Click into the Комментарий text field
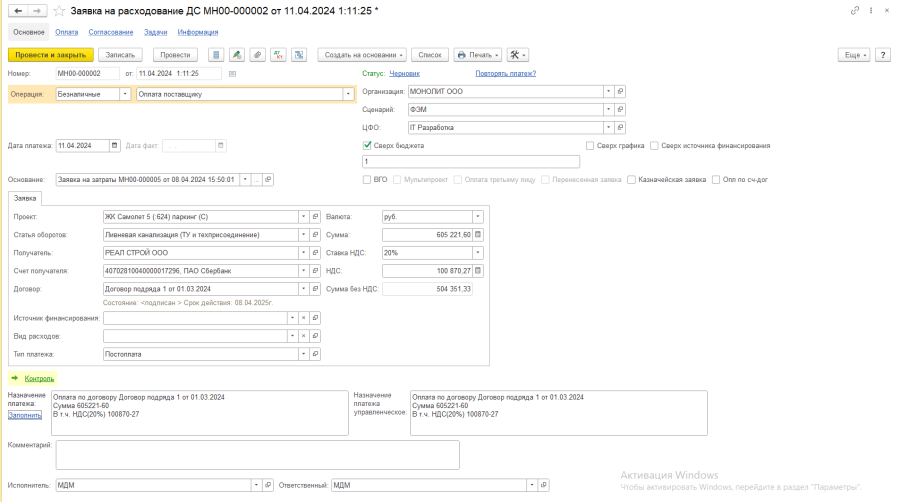 257,455
